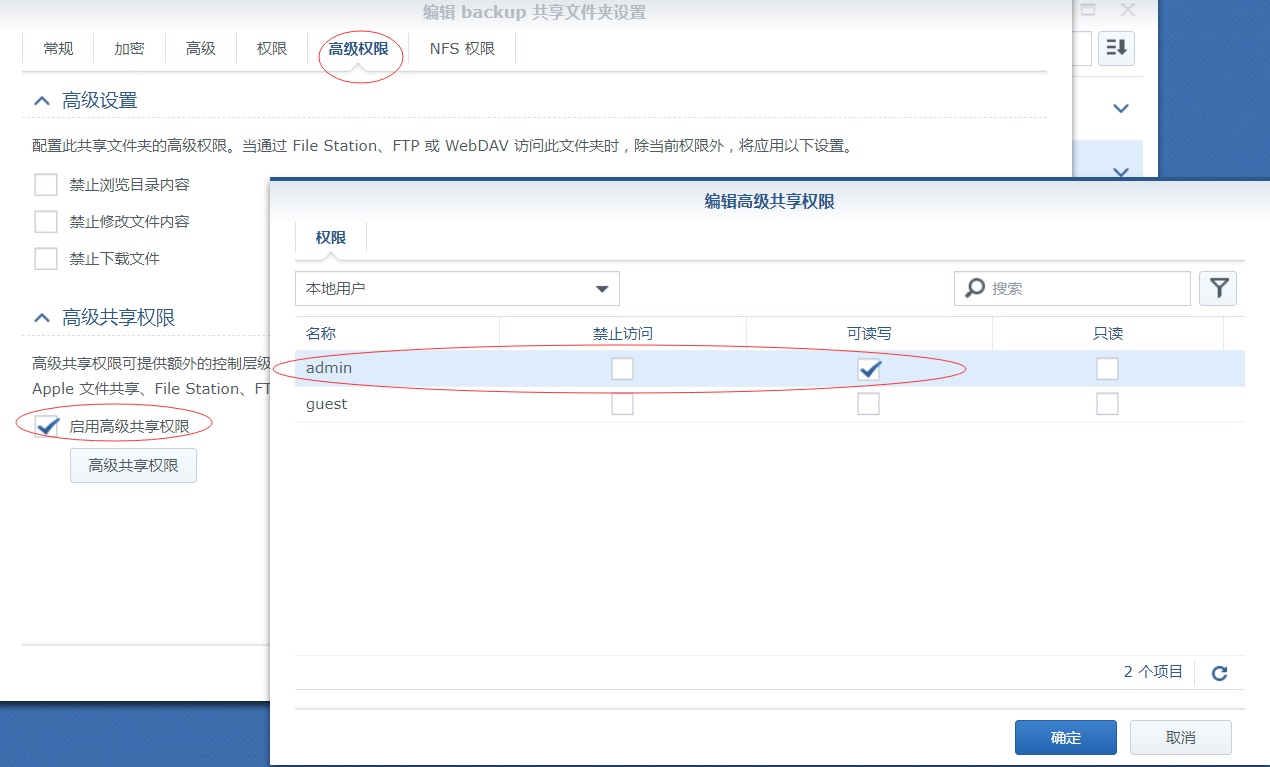Click the magnifier icon in search box
The width and height of the screenshot is (1270, 767).
[974, 288]
